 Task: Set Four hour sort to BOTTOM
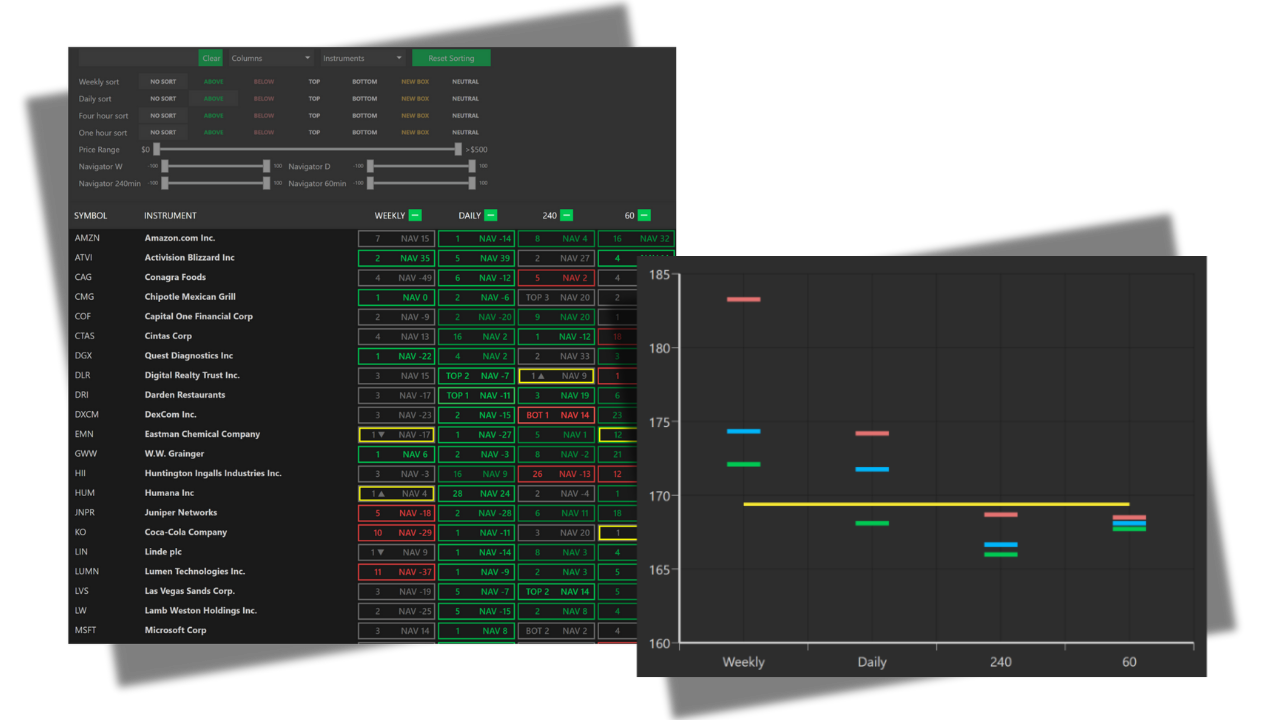click(365, 116)
